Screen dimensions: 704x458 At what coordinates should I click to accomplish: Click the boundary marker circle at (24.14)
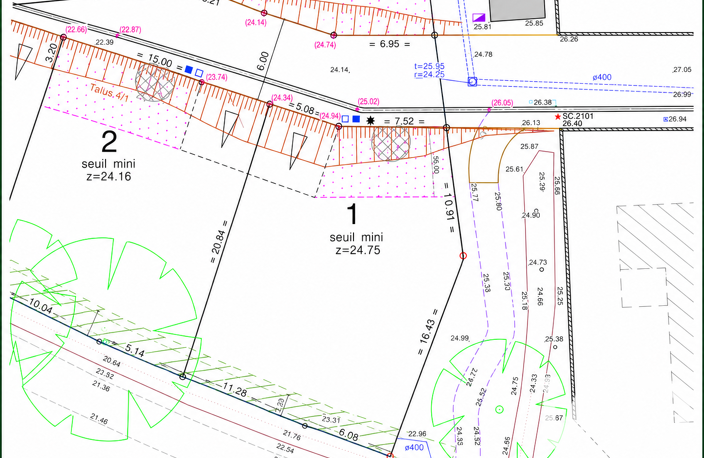coord(264,13)
